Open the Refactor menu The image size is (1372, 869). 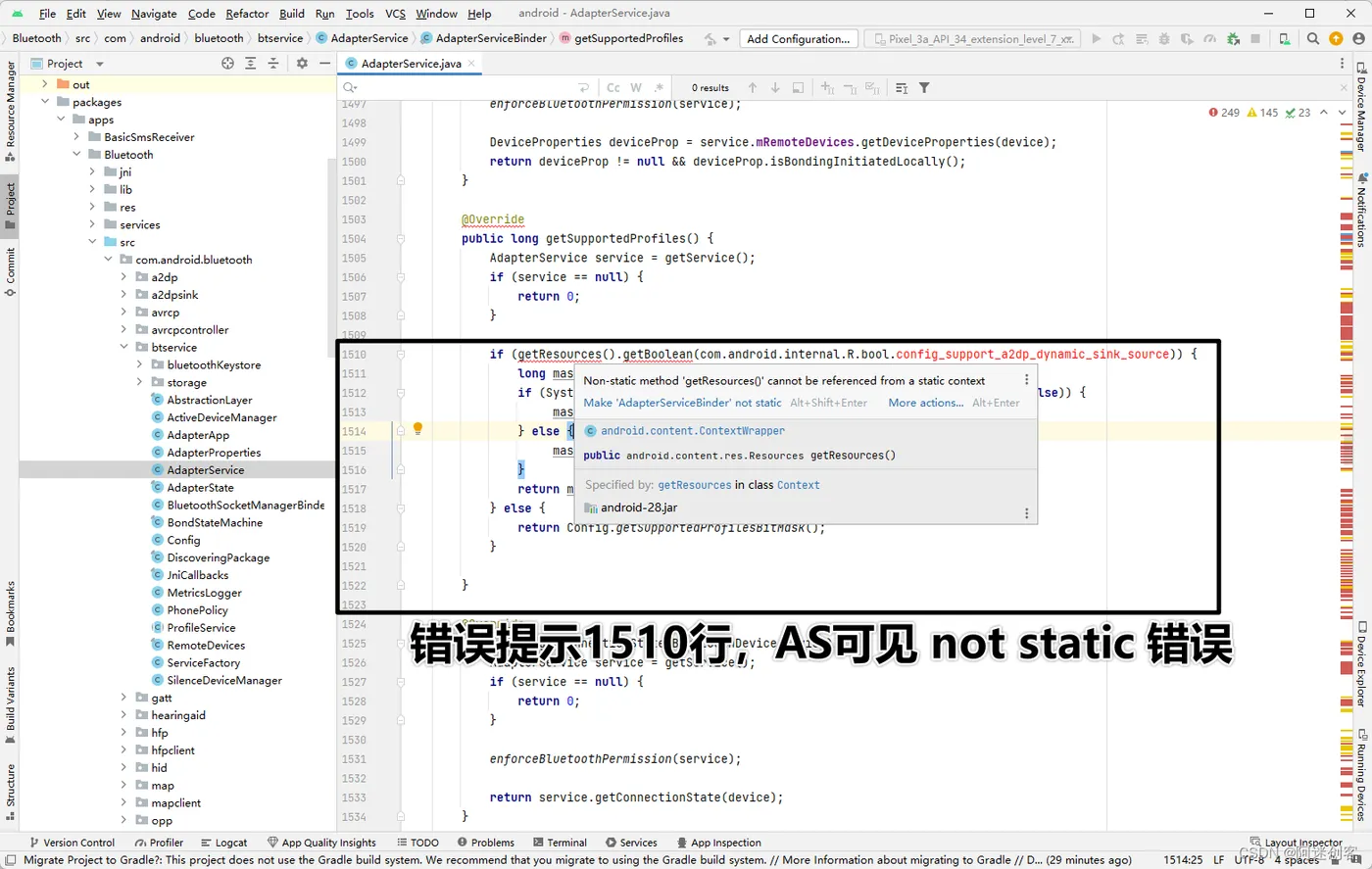247,14
